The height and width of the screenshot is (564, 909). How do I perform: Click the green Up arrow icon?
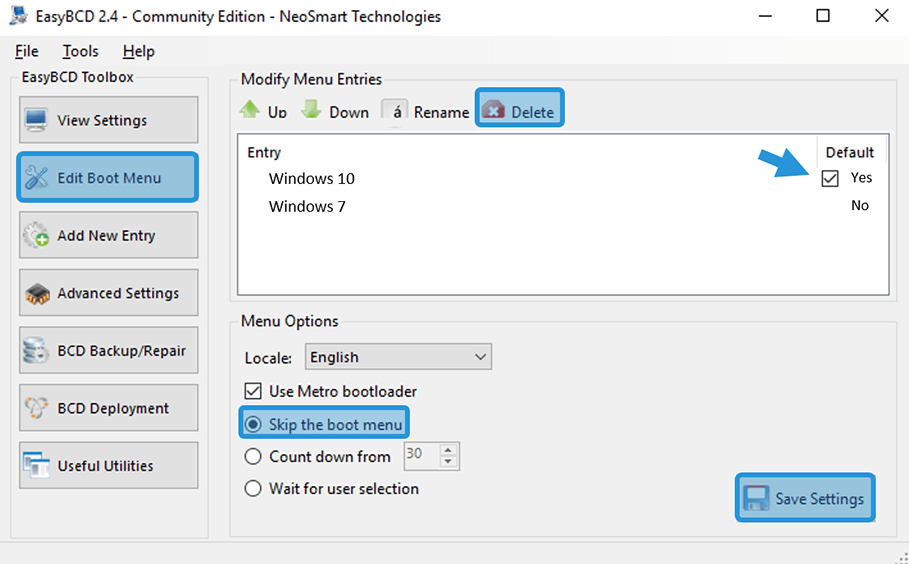[x=250, y=110]
